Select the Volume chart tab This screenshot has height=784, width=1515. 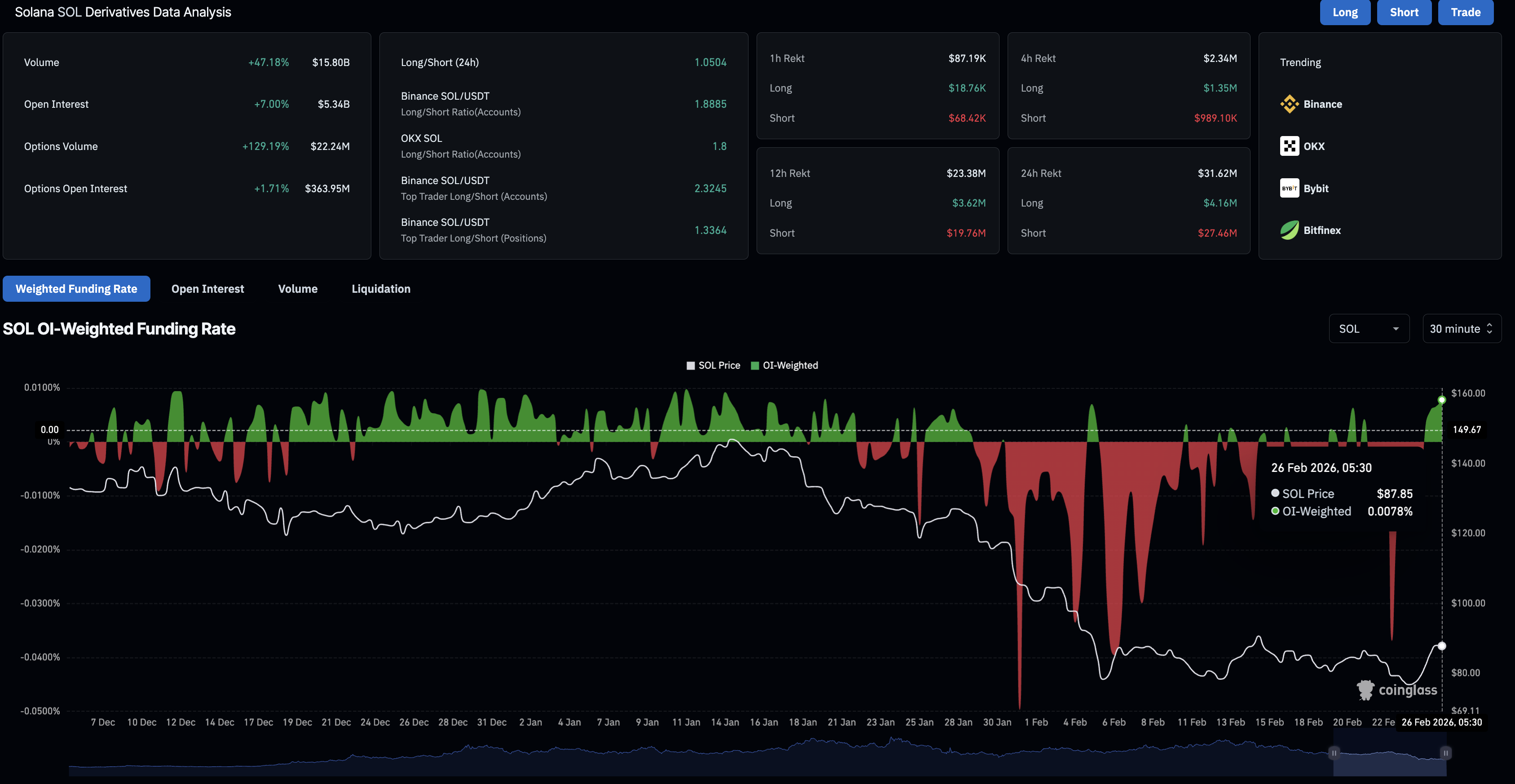tap(298, 289)
